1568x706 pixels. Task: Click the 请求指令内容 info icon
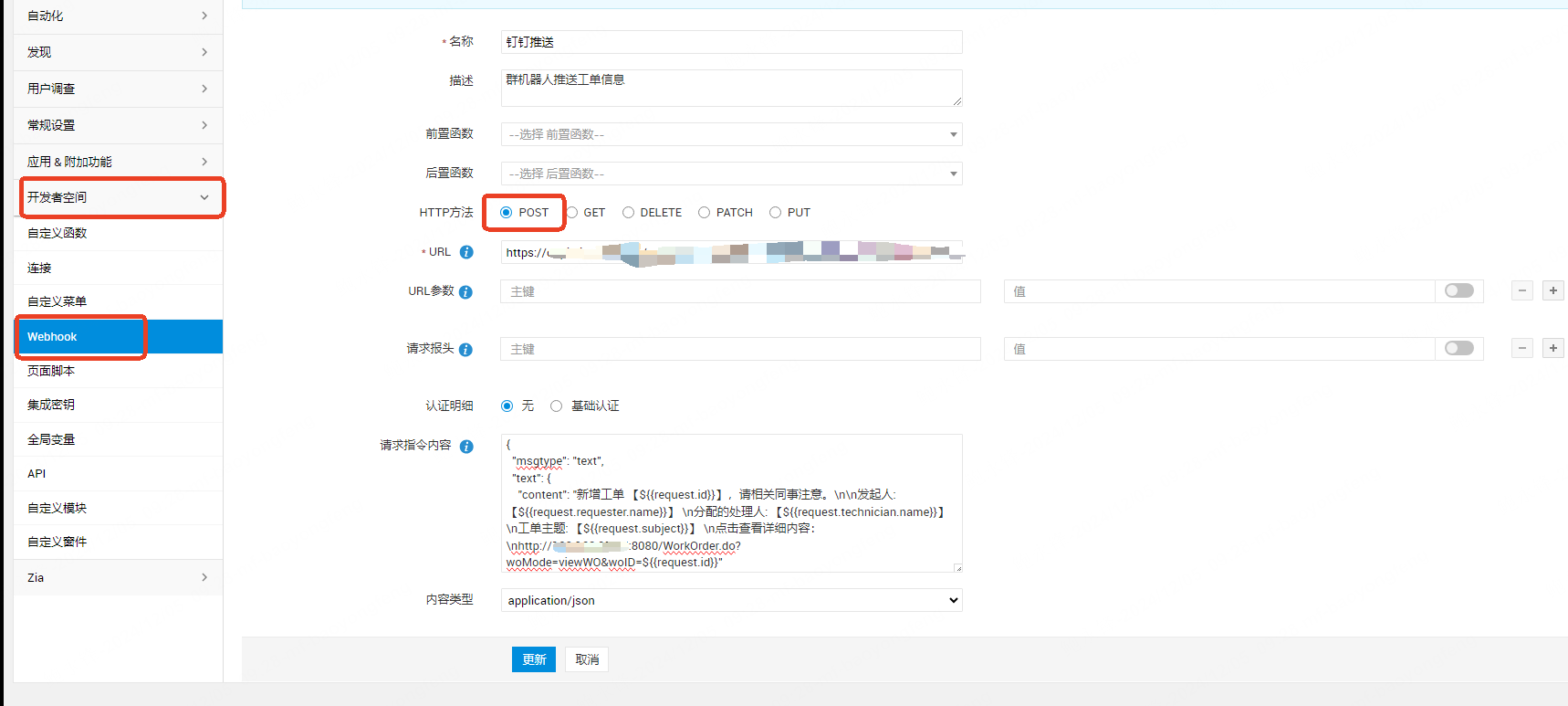tap(466, 447)
